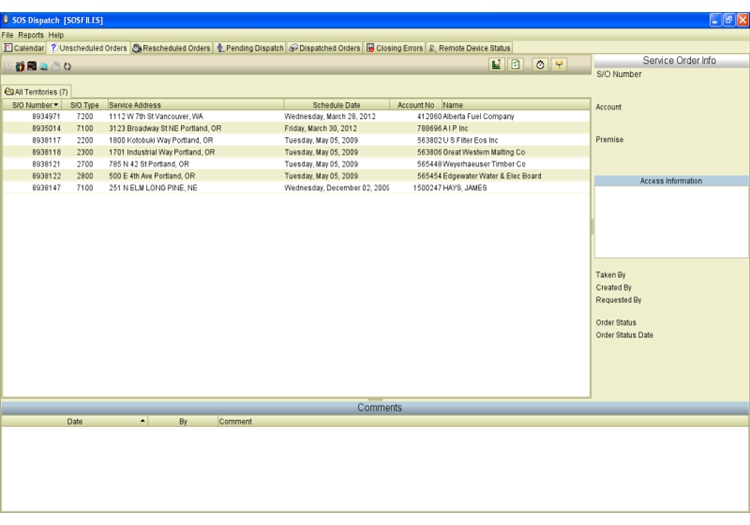
Task: Open the Help menu
Action: tap(56, 35)
